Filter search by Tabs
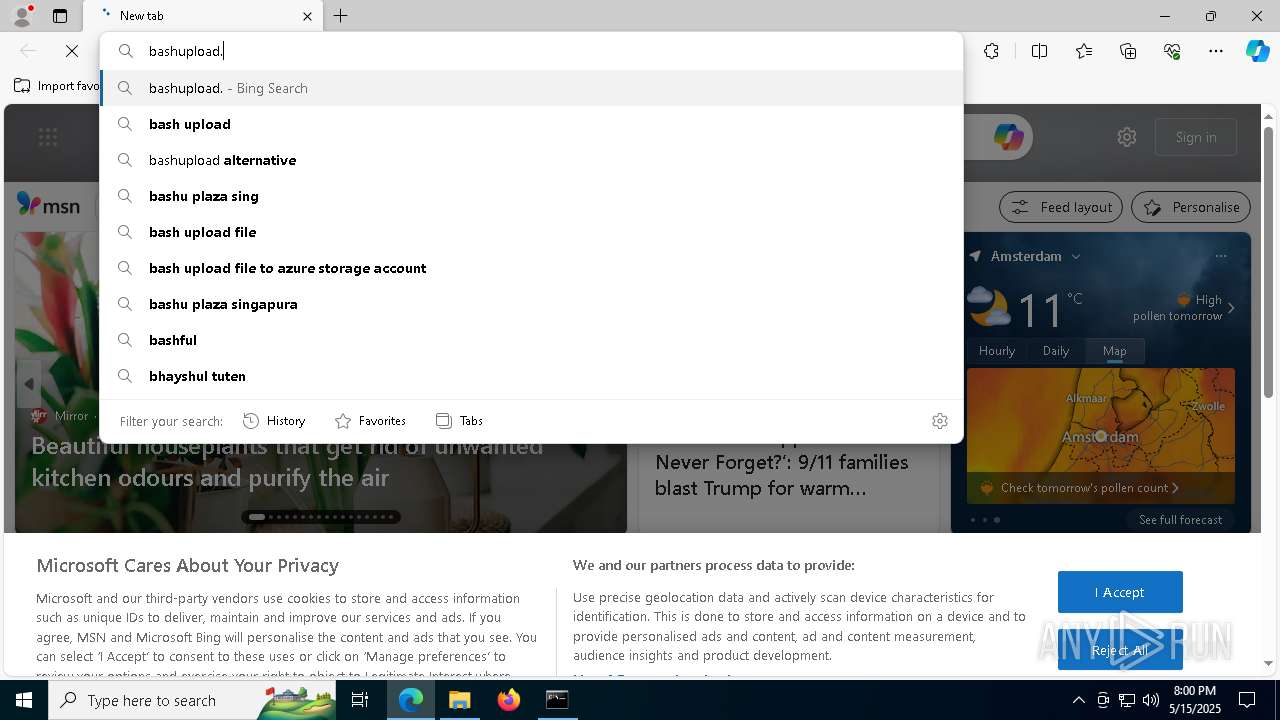Image resolution: width=1280 pixels, height=720 pixels. (x=460, y=421)
